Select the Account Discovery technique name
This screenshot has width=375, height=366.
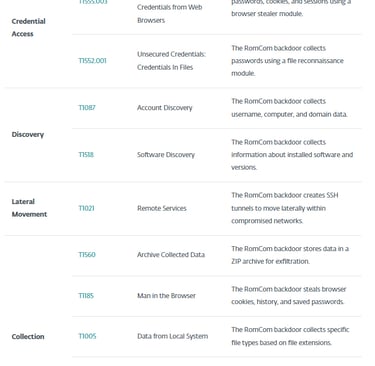(165, 108)
